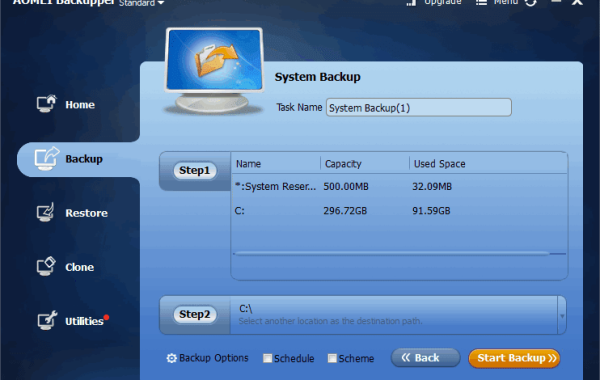Click the Backup sidebar icon
Image resolution: width=600 pixels, height=380 pixels.
47,158
